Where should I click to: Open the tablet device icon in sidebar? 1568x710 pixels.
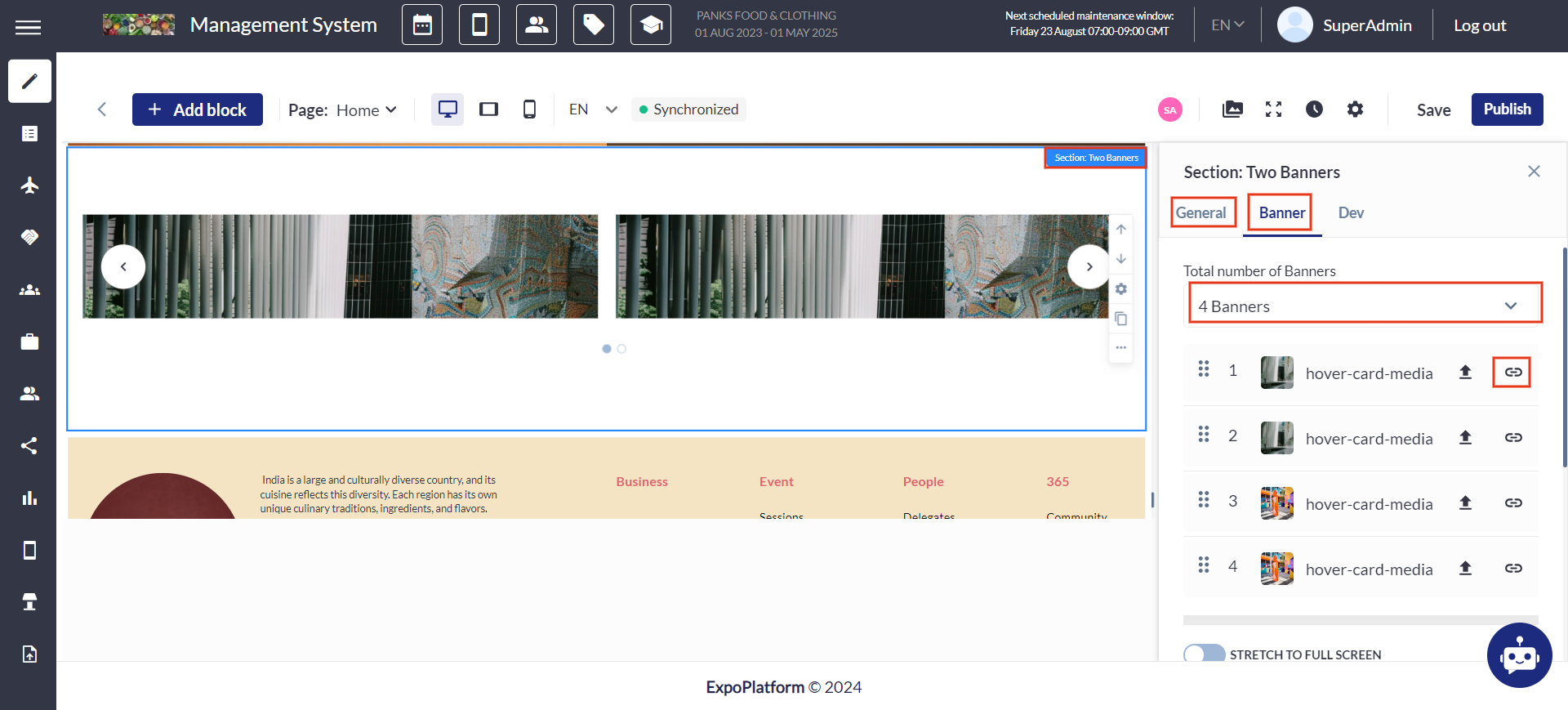click(29, 551)
